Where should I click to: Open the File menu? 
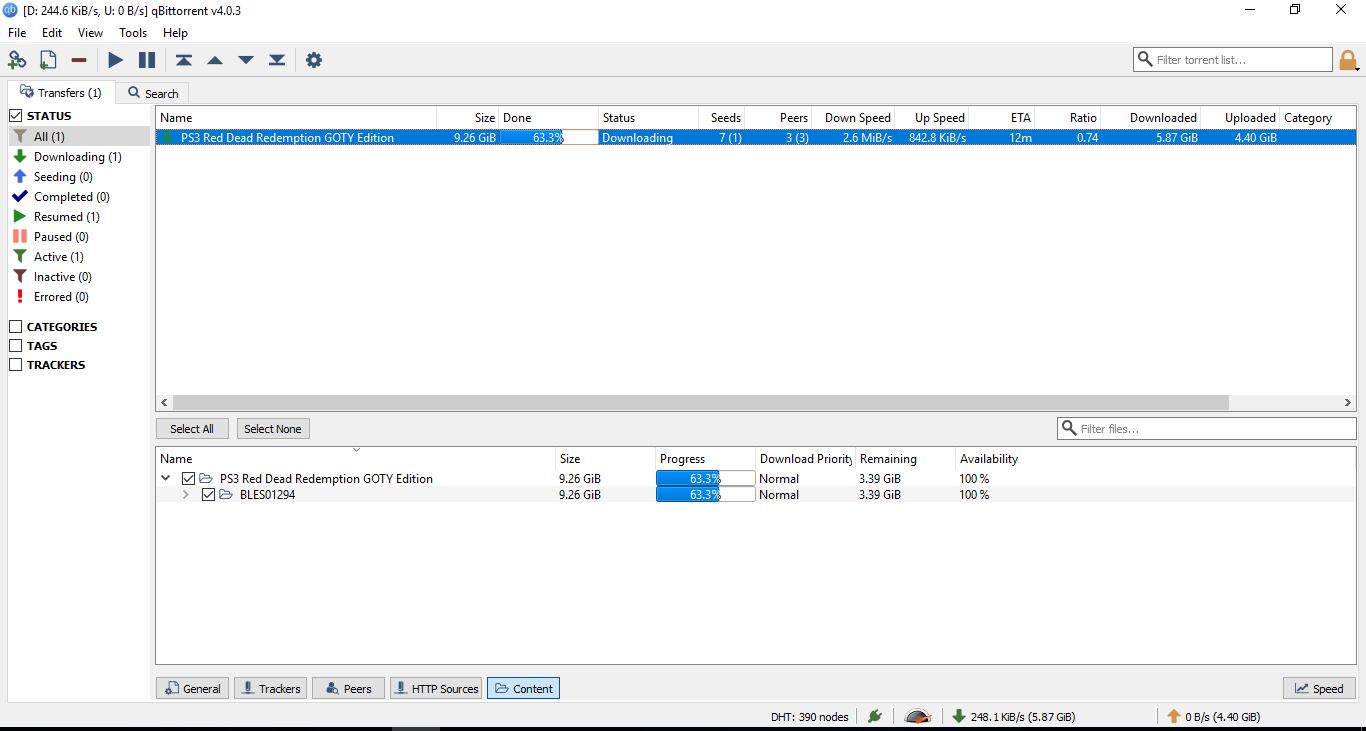click(x=17, y=33)
